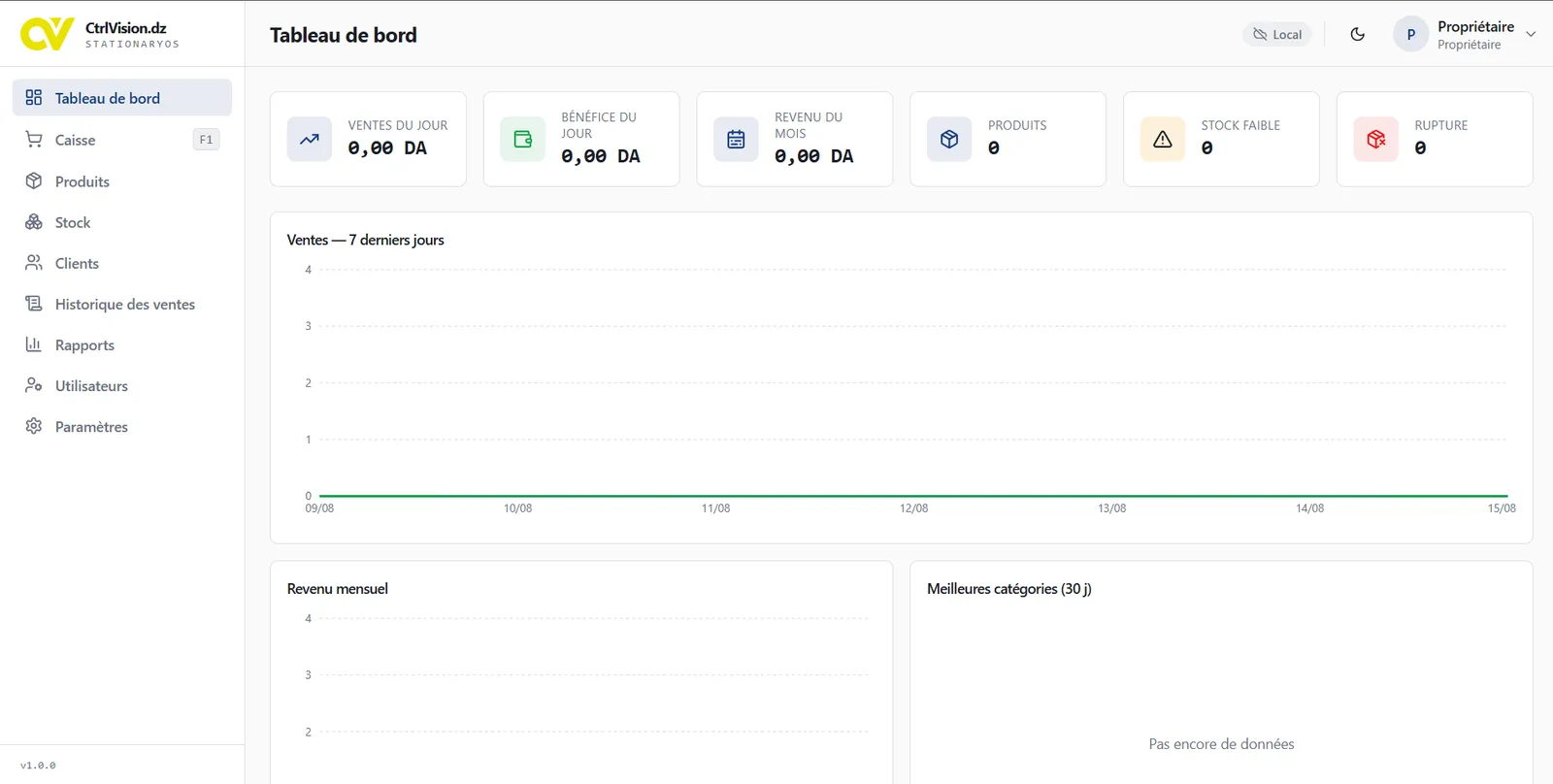Click the 'RUPTURE' card label

[x=1441, y=125]
